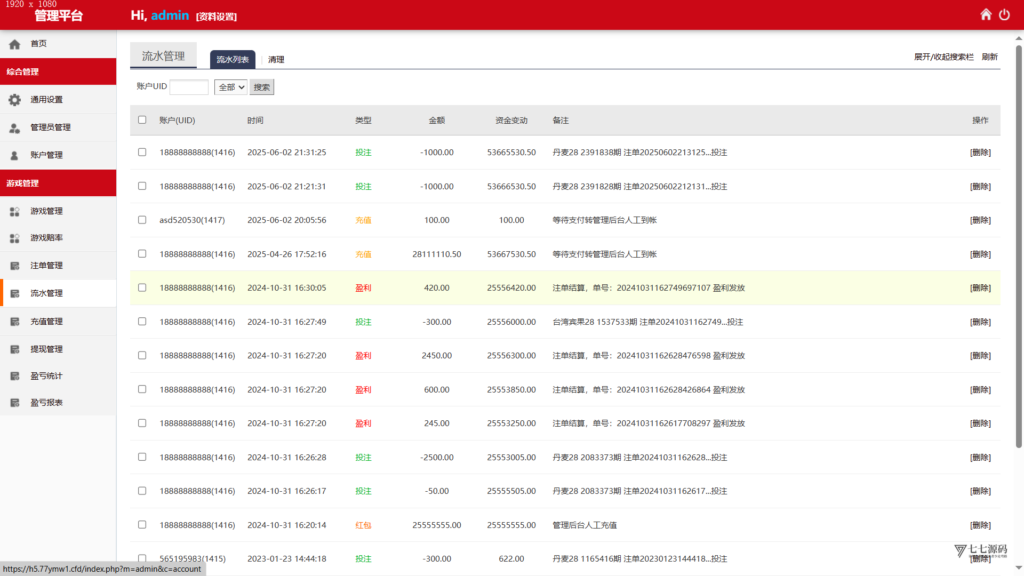Image resolution: width=1024 pixels, height=576 pixels.
Task: Check the row for asd520530(1417)
Action: (x=142, y=220)
